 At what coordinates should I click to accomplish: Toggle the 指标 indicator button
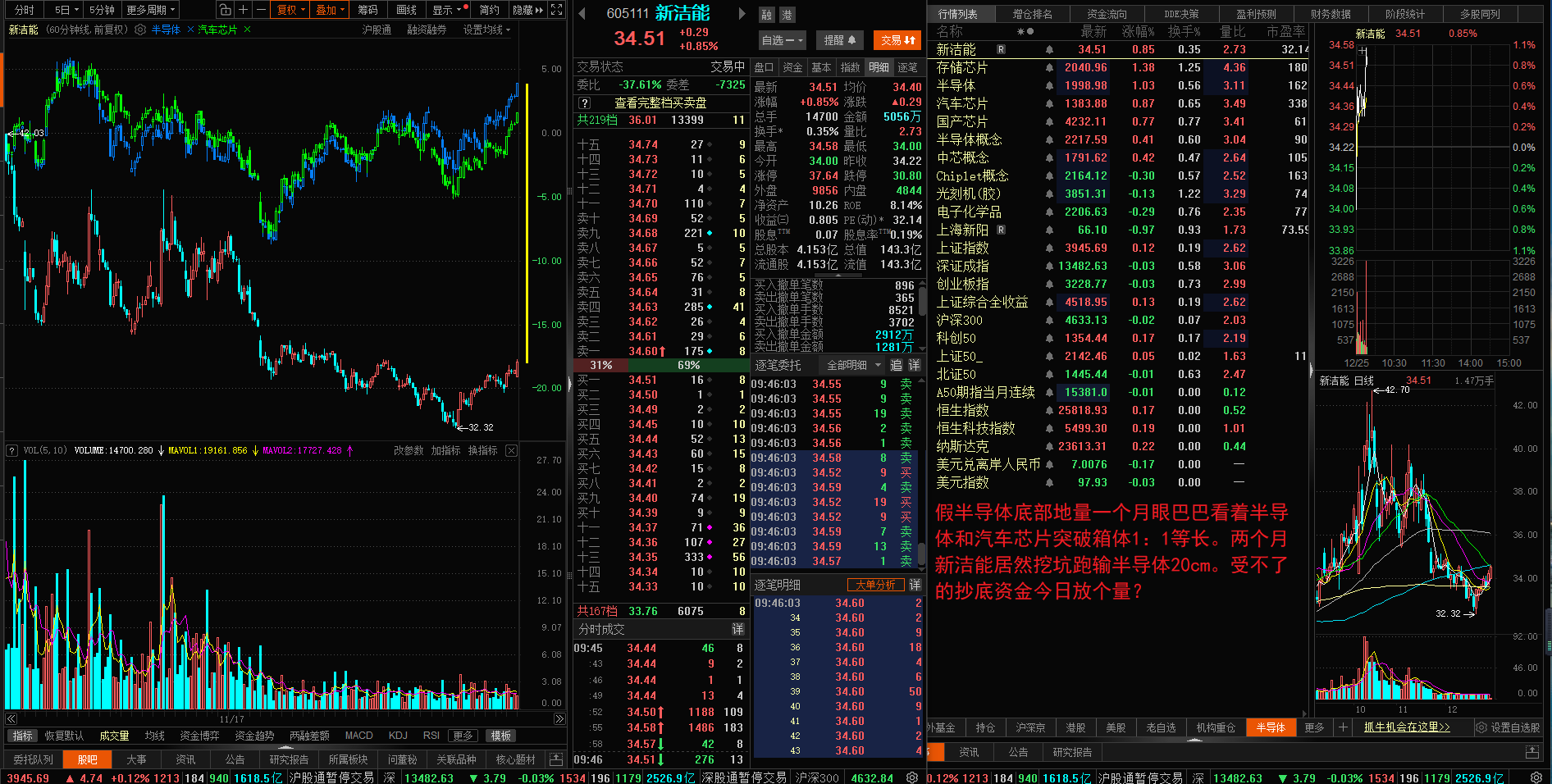click(23, 736)
